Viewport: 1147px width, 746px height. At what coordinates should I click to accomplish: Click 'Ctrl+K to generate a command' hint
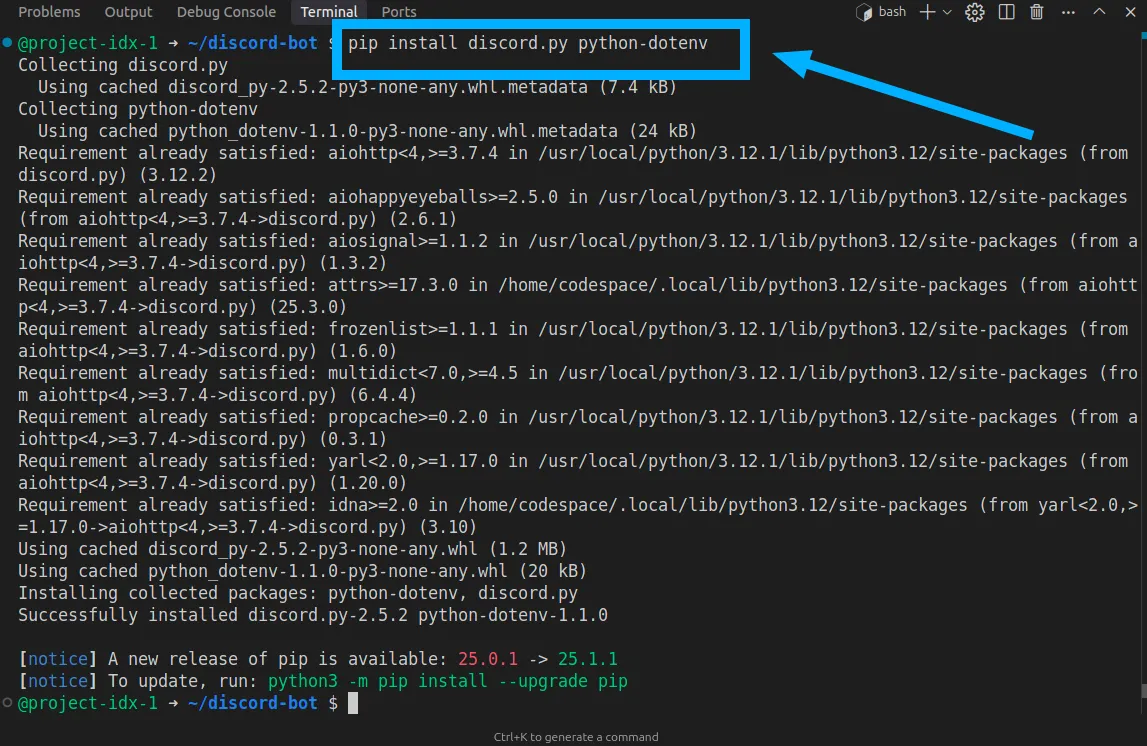pos(576,737)
